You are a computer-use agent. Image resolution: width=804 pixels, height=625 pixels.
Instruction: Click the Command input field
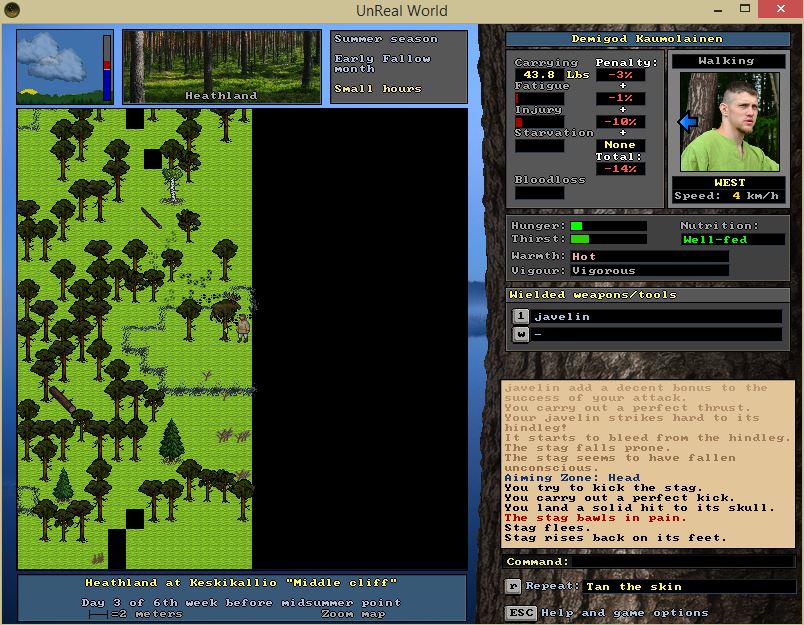(x=682, y=561)
